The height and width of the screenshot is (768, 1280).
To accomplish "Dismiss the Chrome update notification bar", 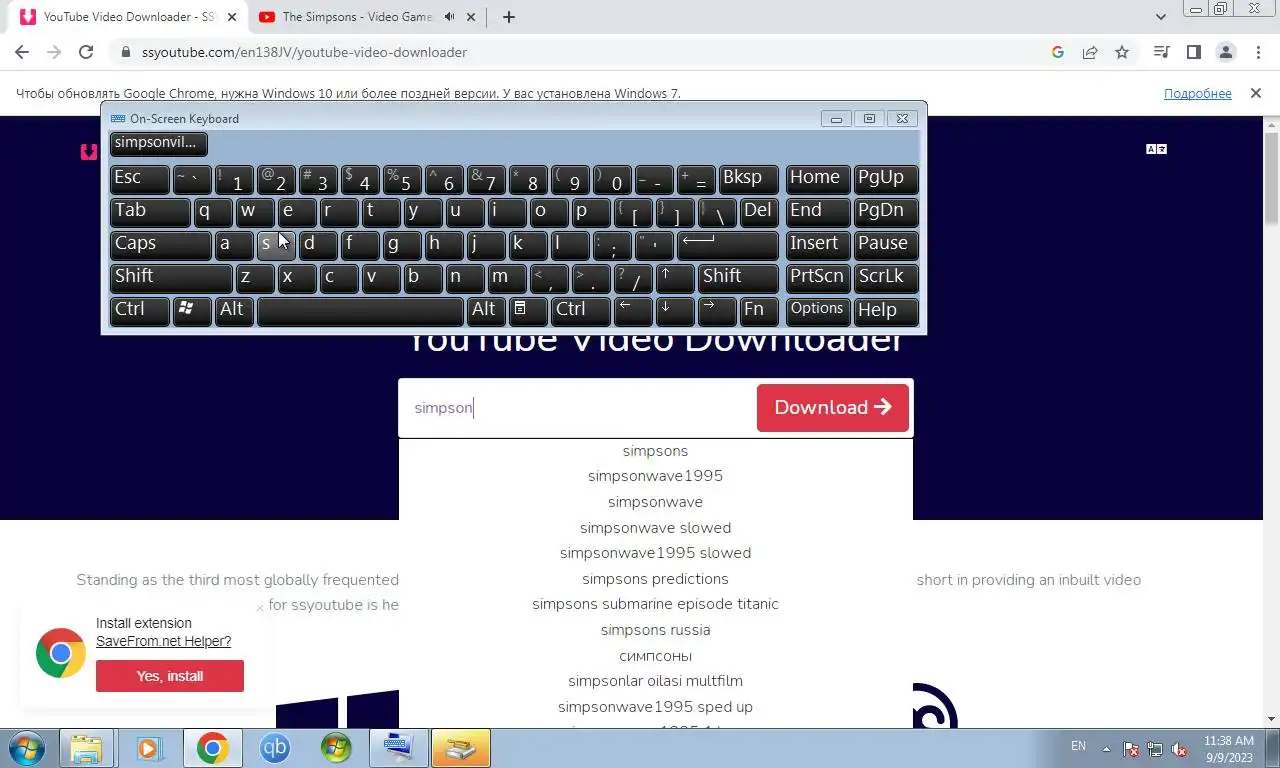I will (x=1255, y=93).
